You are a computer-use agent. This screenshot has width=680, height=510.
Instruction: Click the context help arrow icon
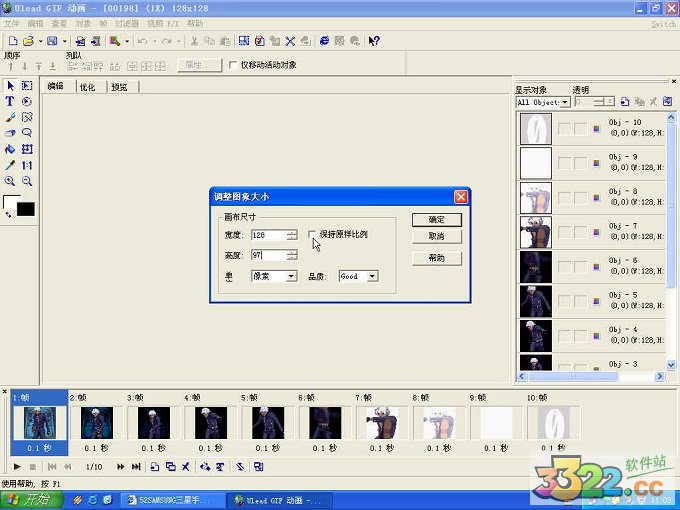[374, 41]
